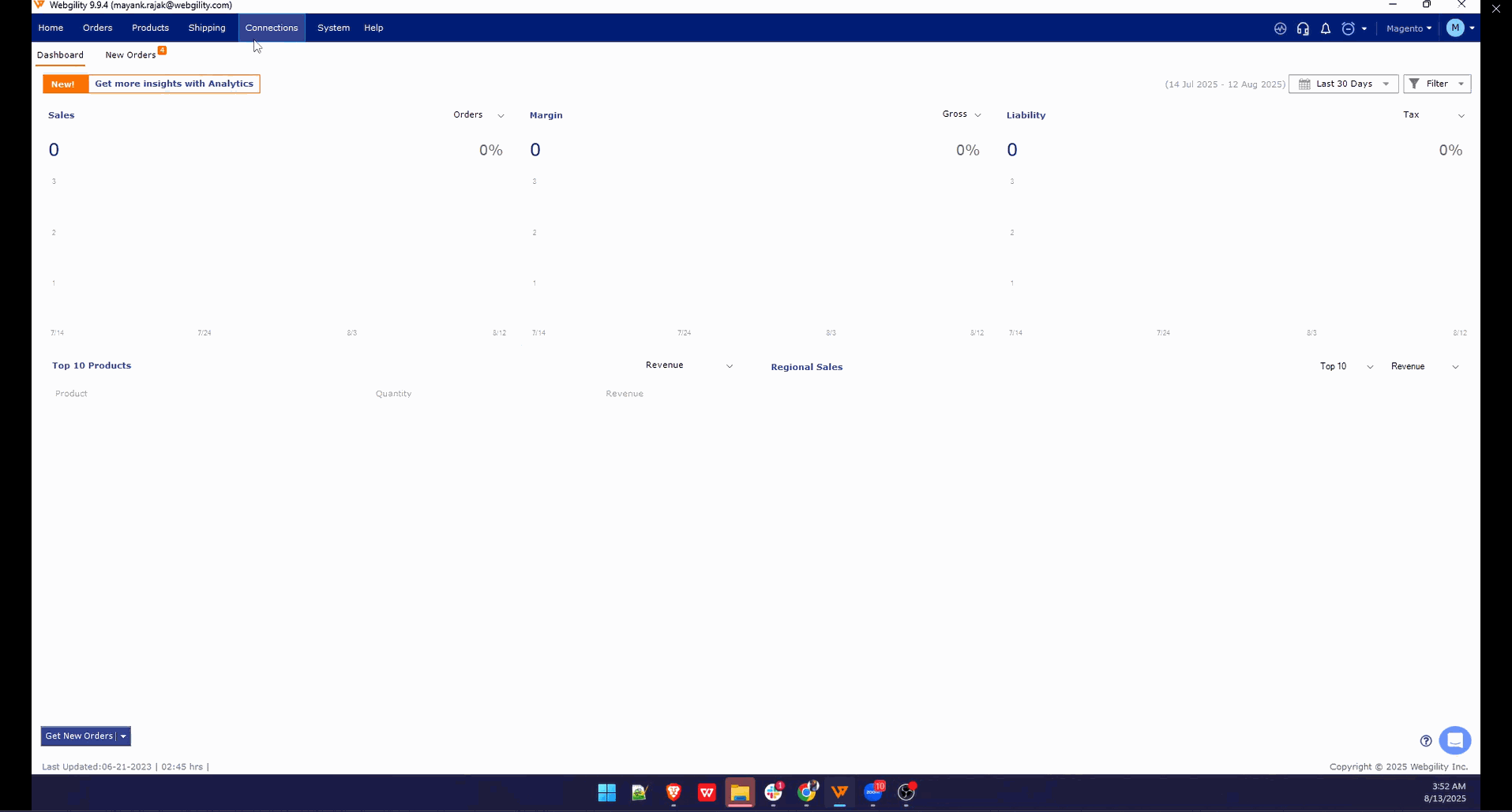Click the Get New Orders button
The height and width of the screenshot is (812, 1512).
(79, 736)
